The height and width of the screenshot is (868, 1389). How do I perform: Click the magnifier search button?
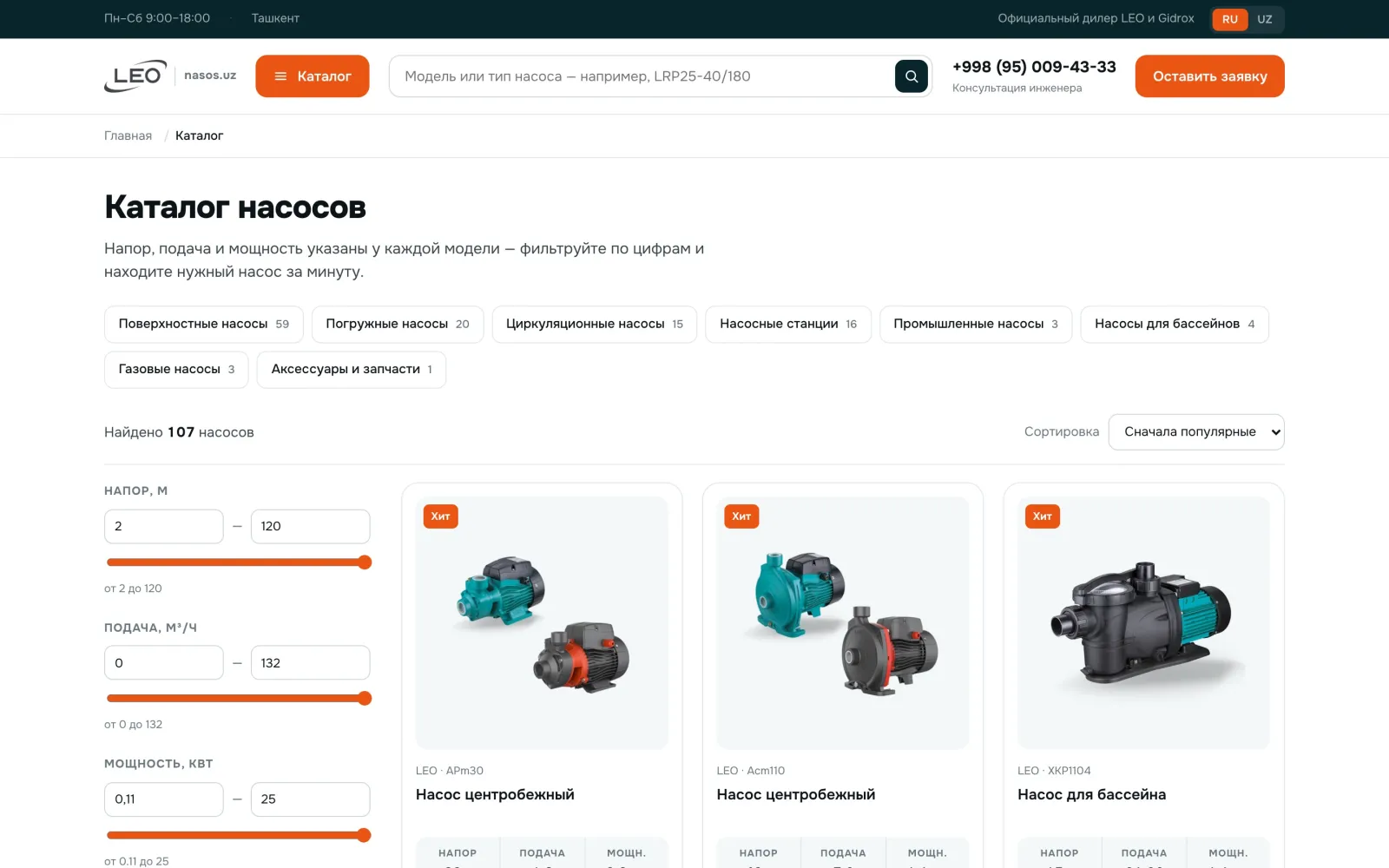coord(912,76)
